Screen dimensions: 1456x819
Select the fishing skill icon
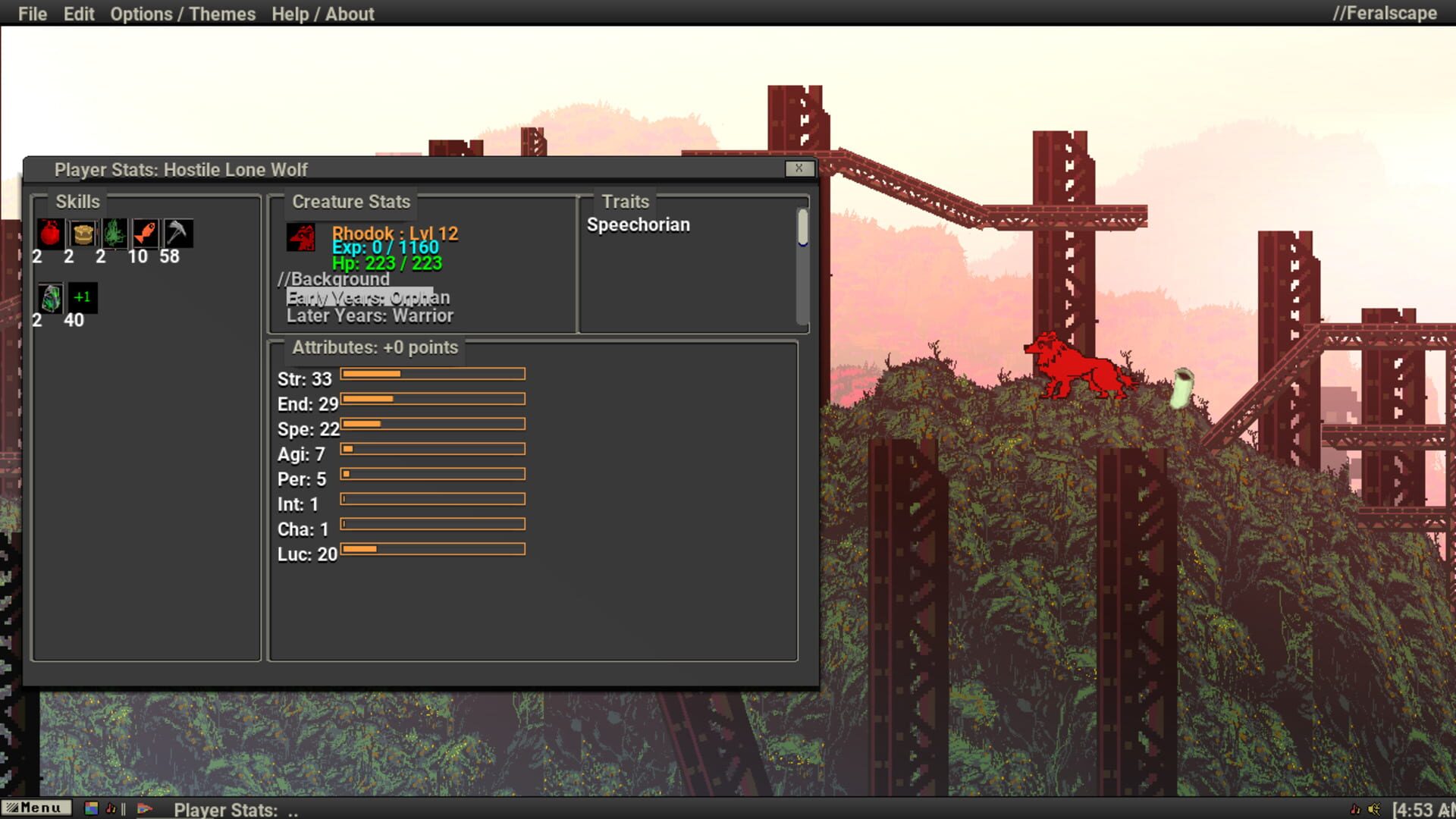pos(145,234)
